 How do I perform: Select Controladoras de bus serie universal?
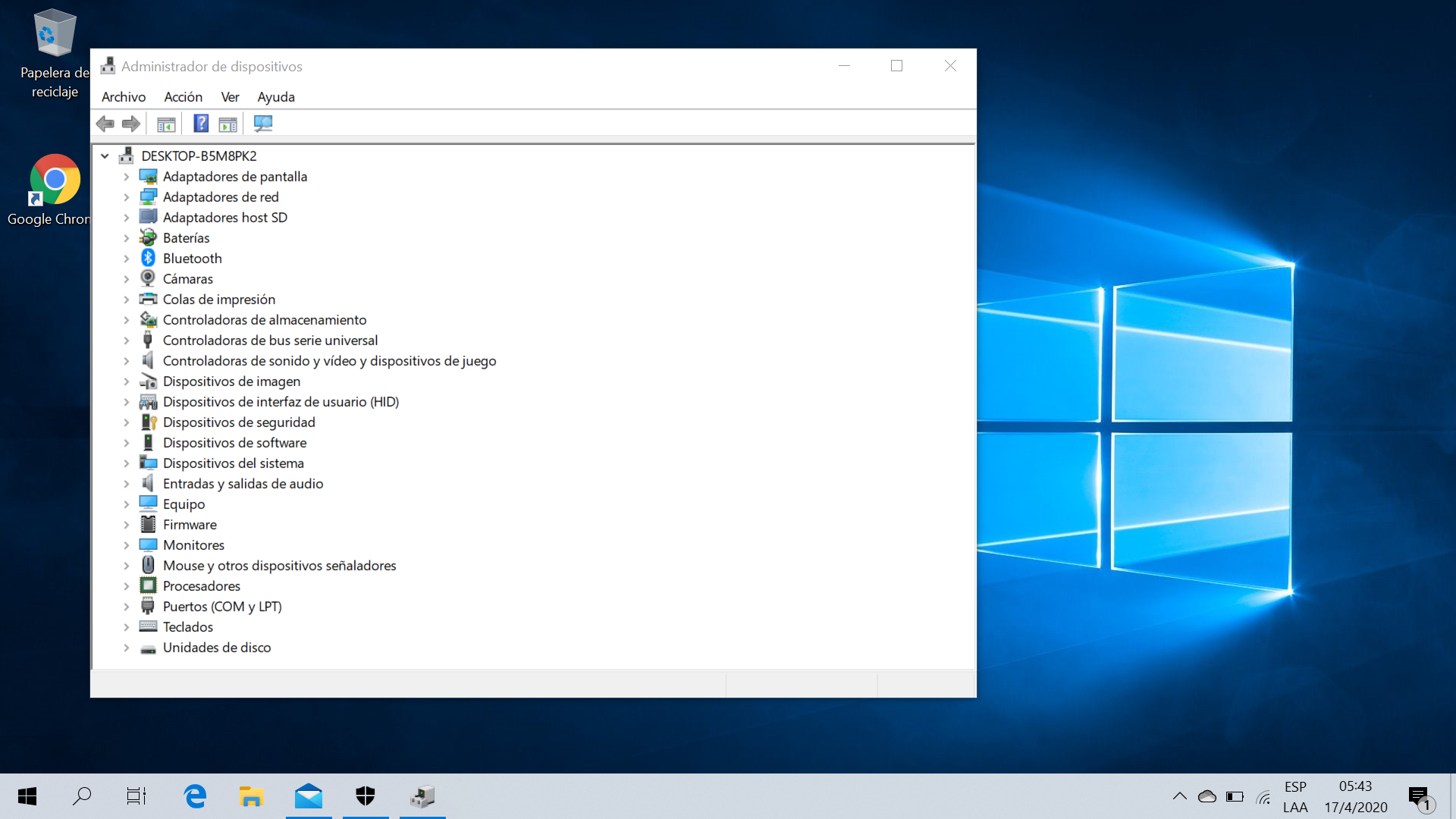(x=270, y=340)
